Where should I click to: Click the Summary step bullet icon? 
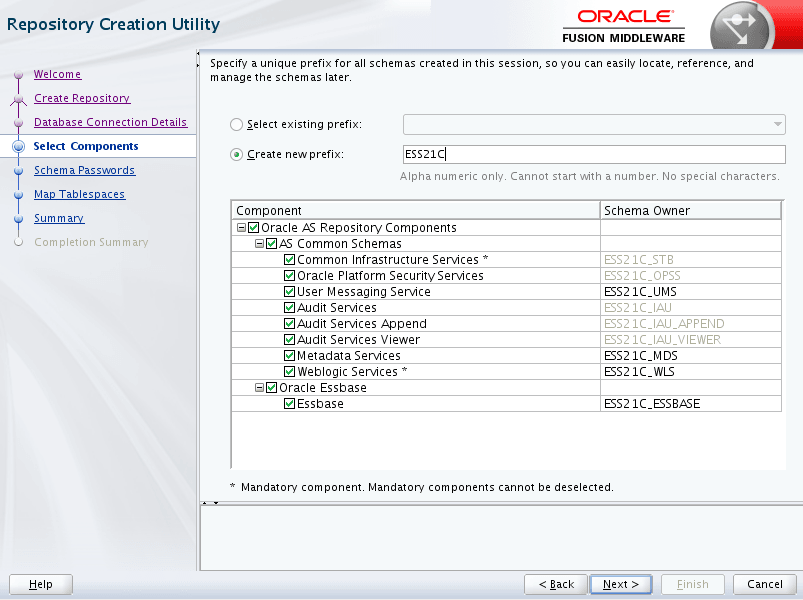(19, 219)
